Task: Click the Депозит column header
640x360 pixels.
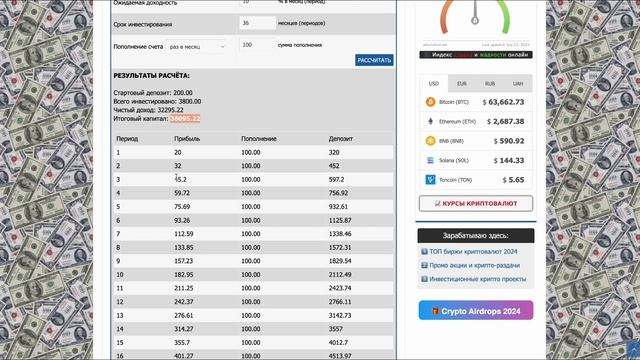Action: click(340, 139)
